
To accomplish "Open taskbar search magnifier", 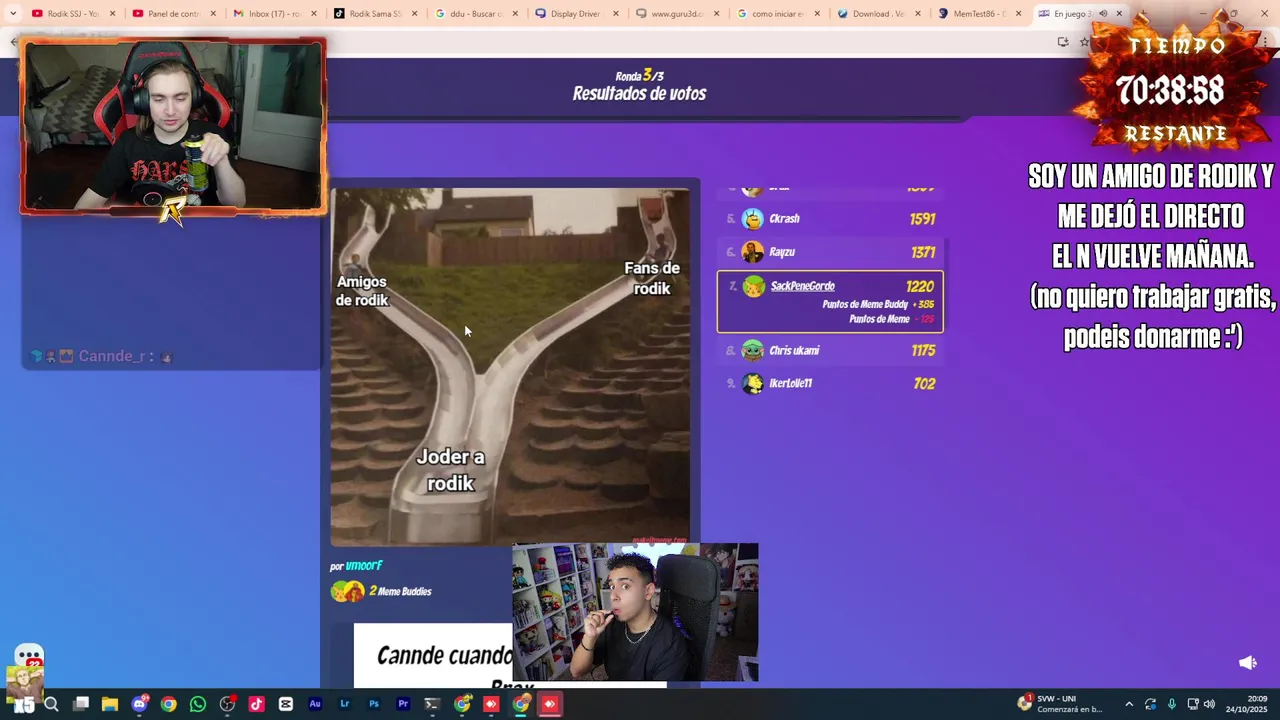I will click(51, 704).
